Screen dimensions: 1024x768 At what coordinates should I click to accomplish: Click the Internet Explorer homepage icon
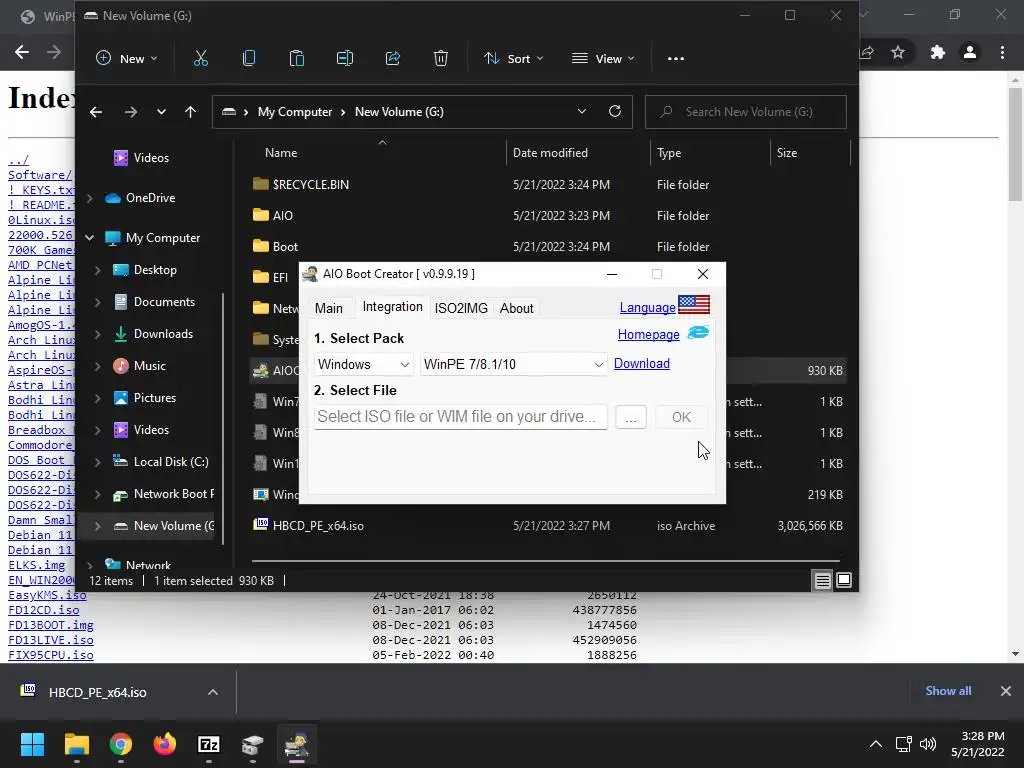[x=698, y=333]
